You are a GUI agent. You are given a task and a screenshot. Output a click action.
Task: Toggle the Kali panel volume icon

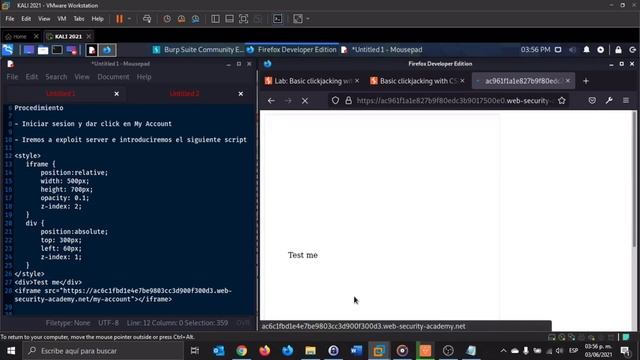tap(572, 50)
